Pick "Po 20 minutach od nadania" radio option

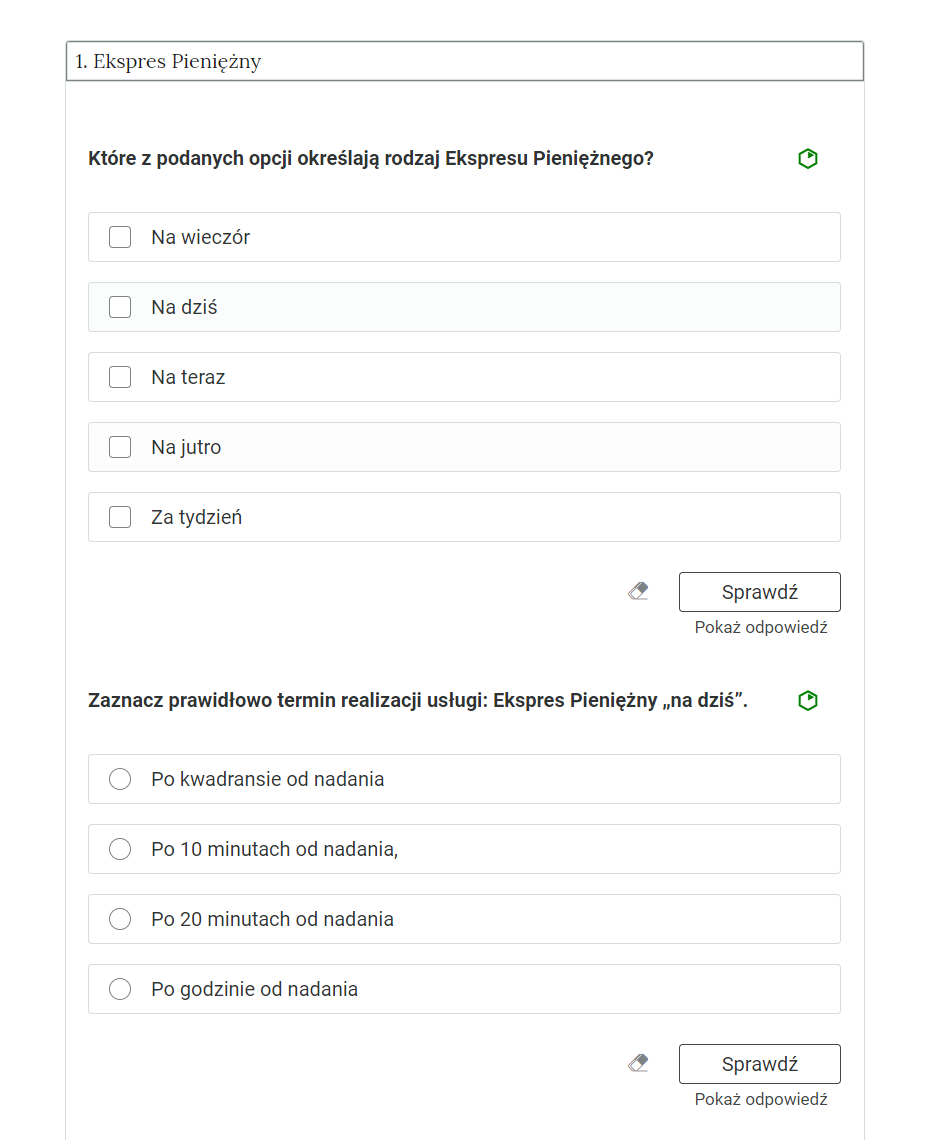coord(120,919)
